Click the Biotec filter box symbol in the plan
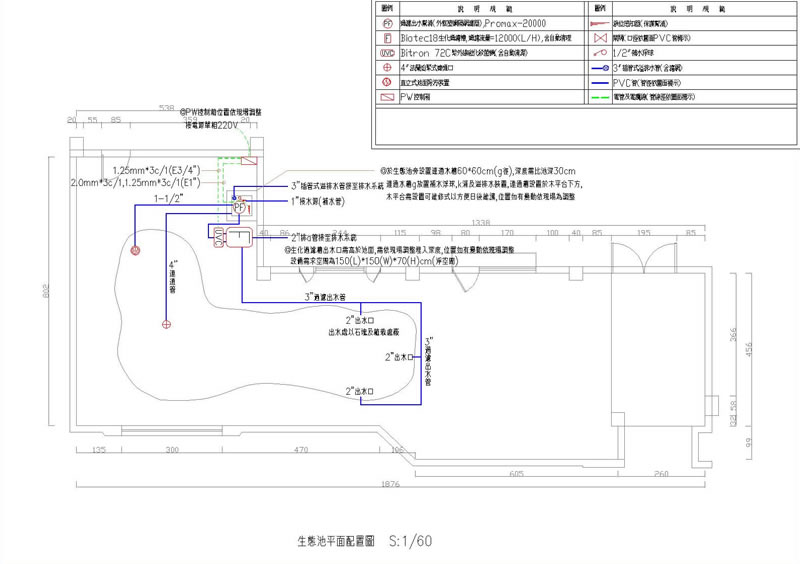 239,238
